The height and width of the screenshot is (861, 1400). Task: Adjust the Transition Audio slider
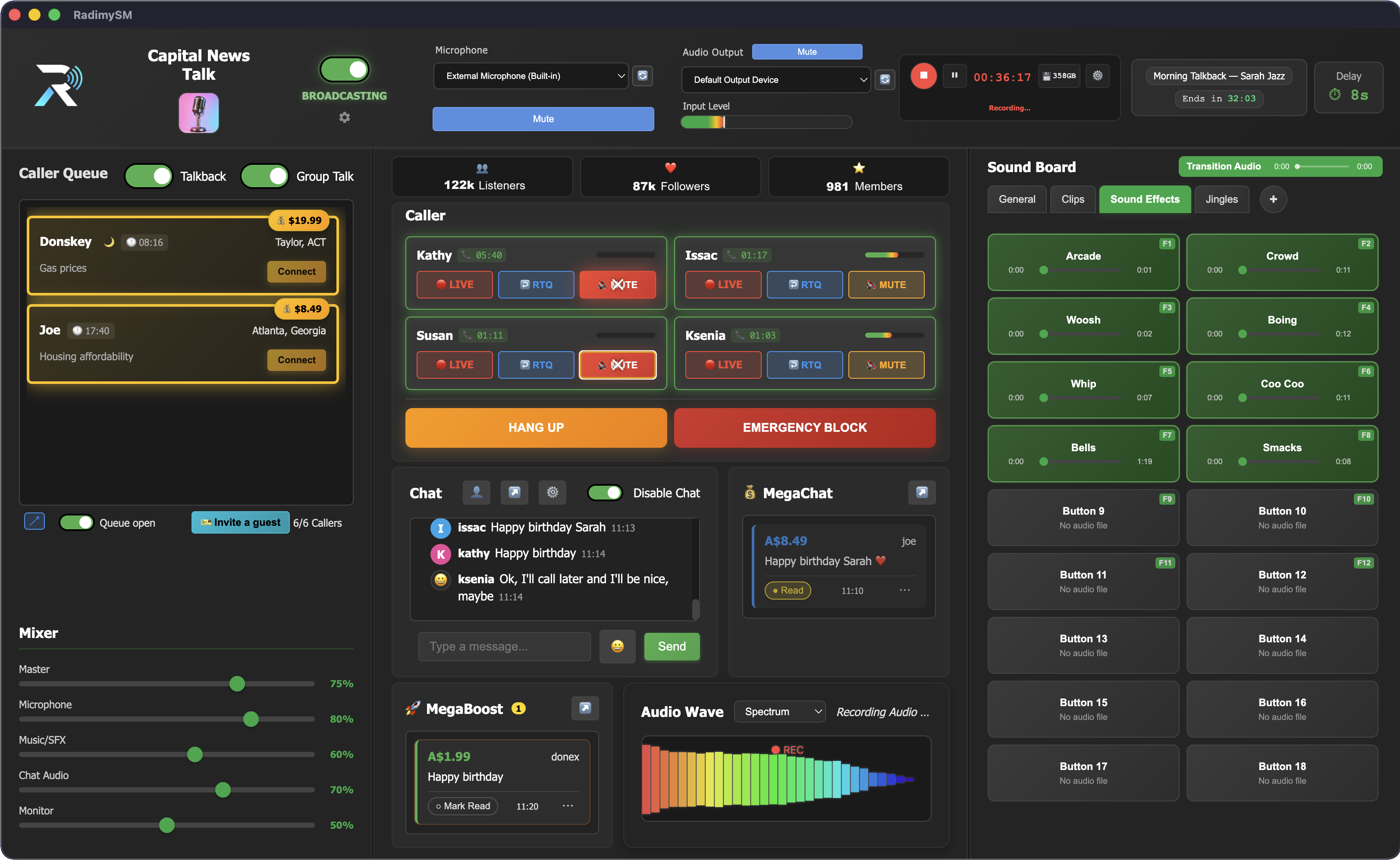tap(1322, 166)
